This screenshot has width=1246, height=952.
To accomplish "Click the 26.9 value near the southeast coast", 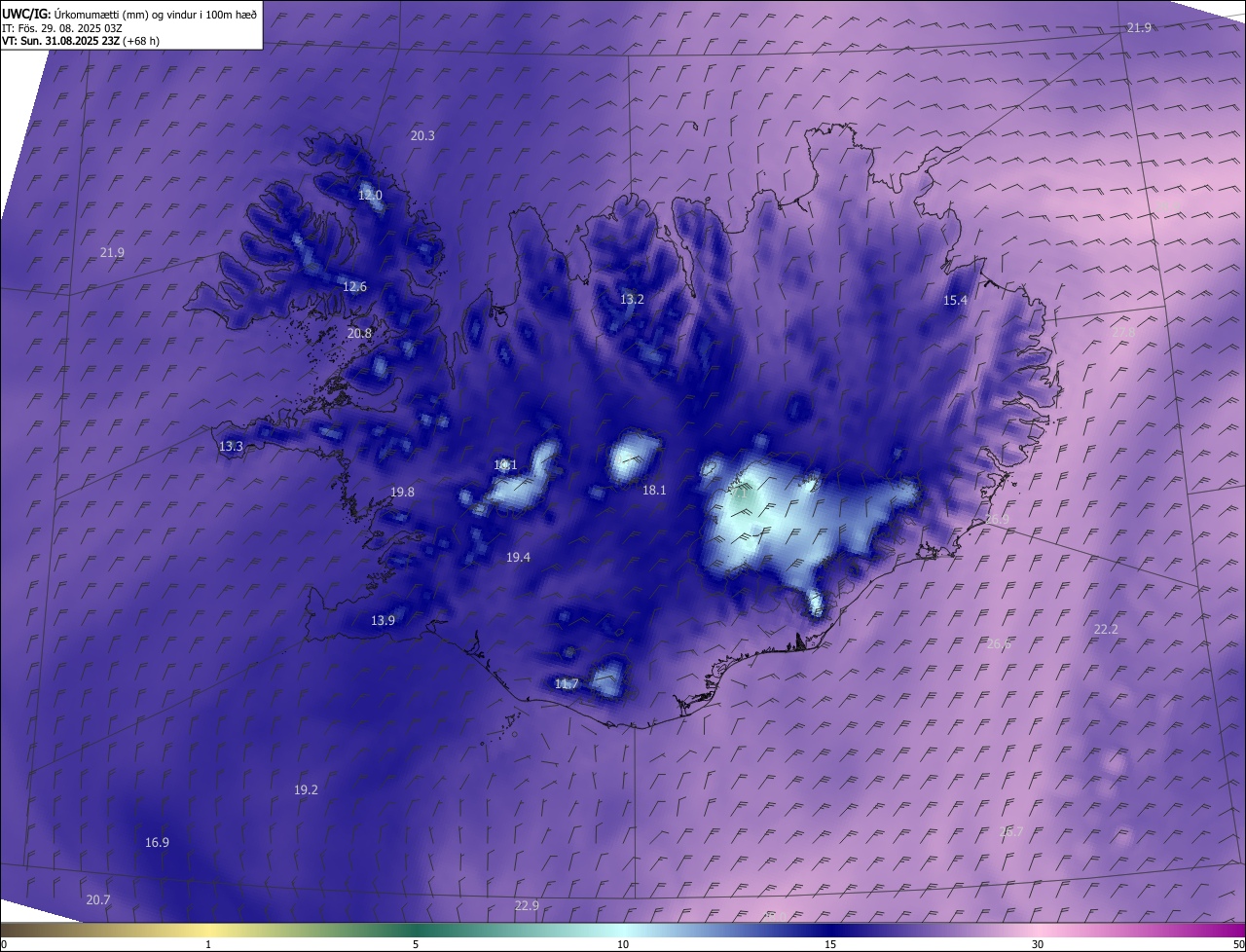I will point(998,521).
